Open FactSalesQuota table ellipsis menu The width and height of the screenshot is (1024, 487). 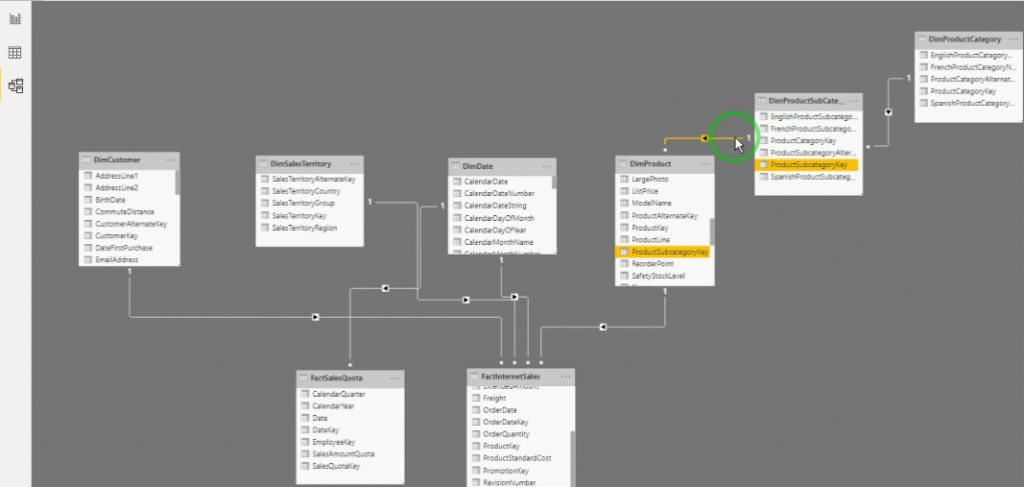coord(394,379)
